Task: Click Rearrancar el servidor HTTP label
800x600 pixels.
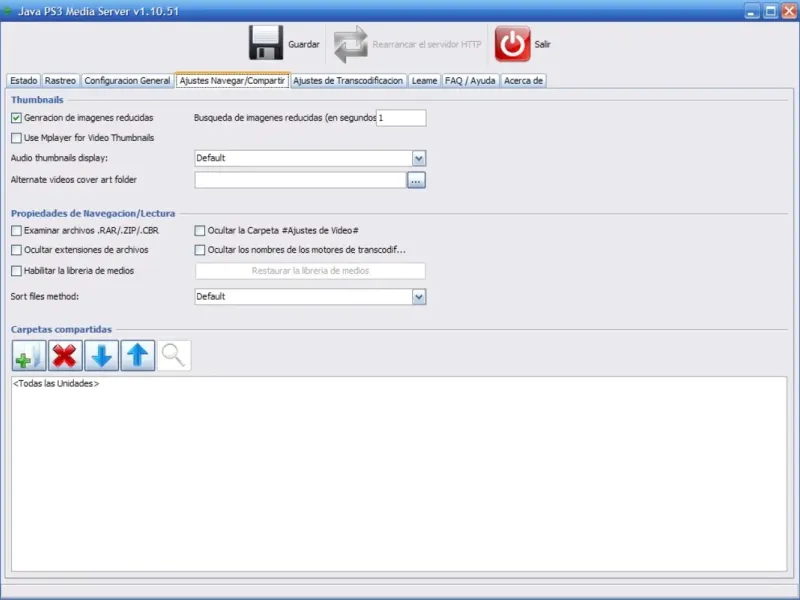Action: pos(427,44)
